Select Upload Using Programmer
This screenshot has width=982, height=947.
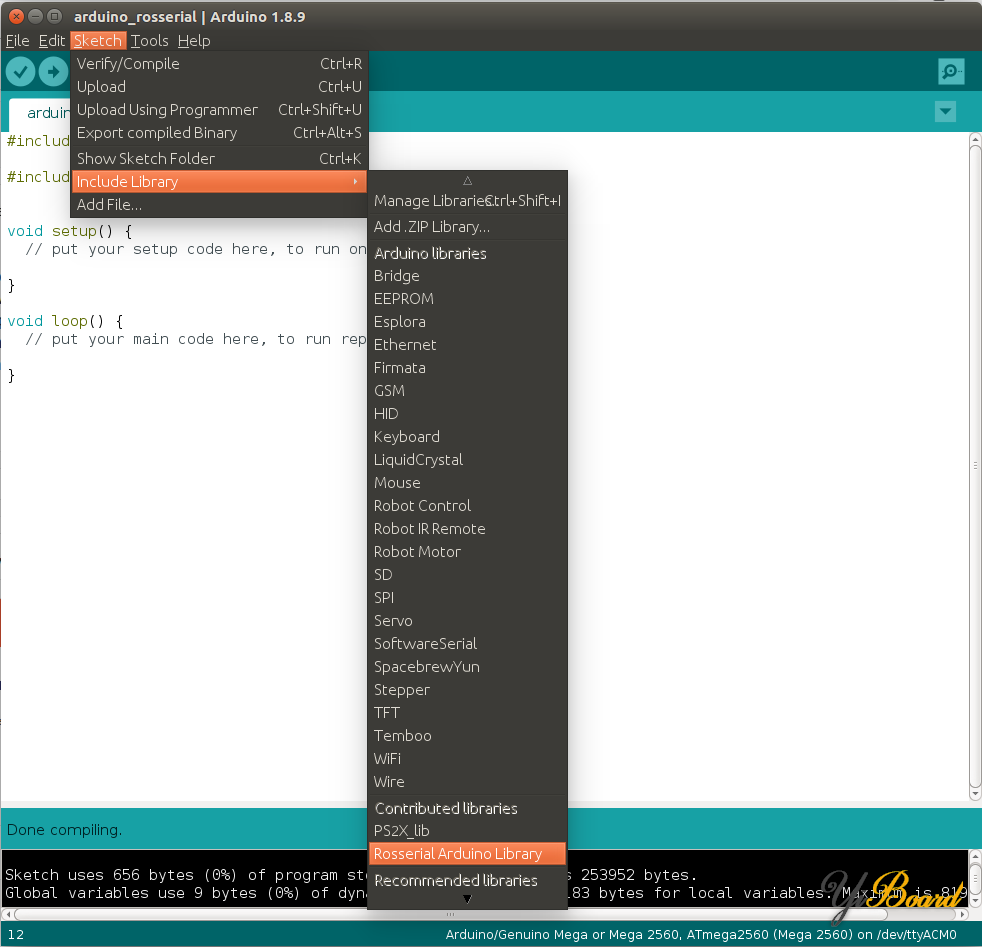(219, 110)
